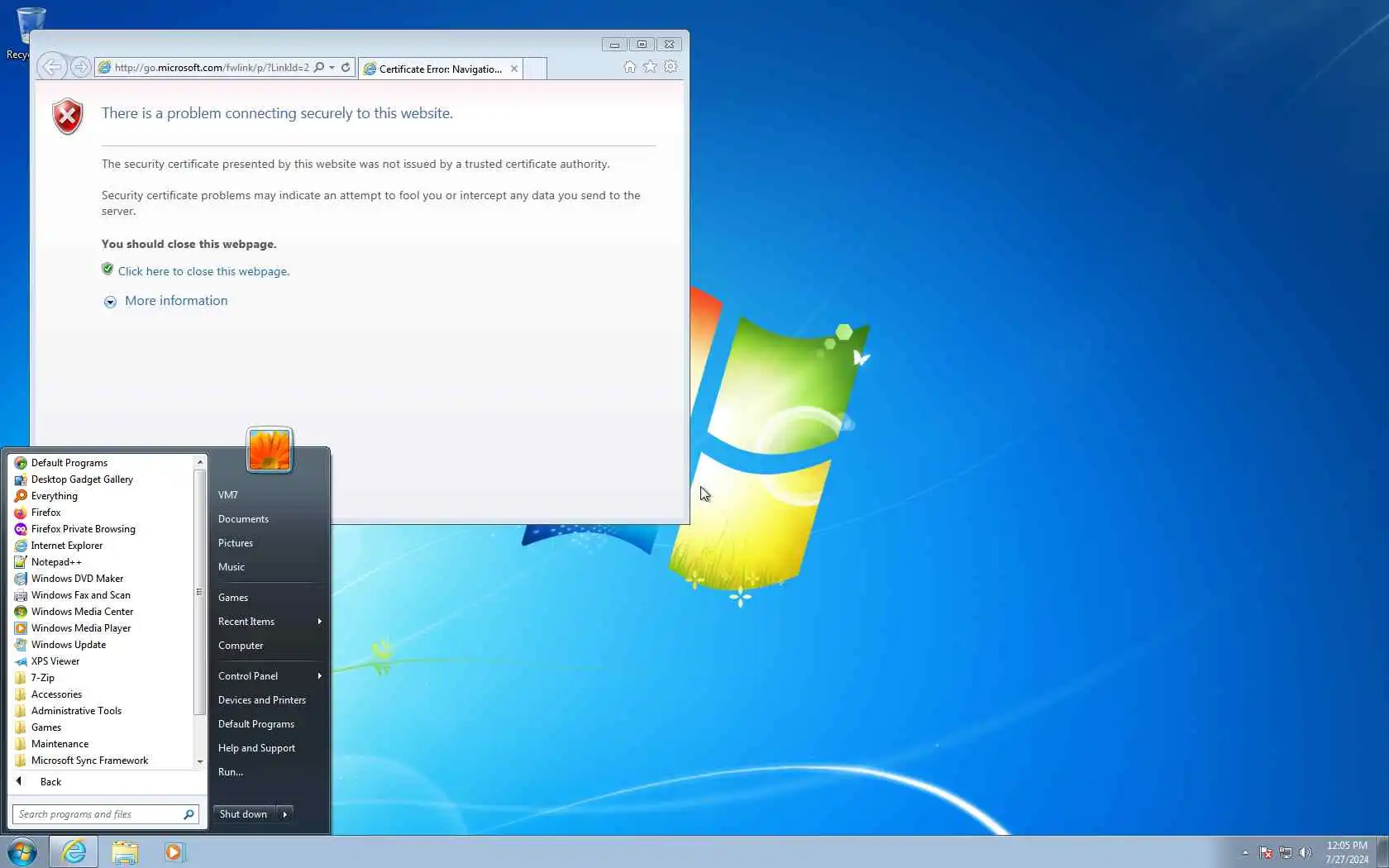Screen dimensions: 1389x868
Task: Click the address bar URL field
Action: pyautogui.click(x=212, y=68)
